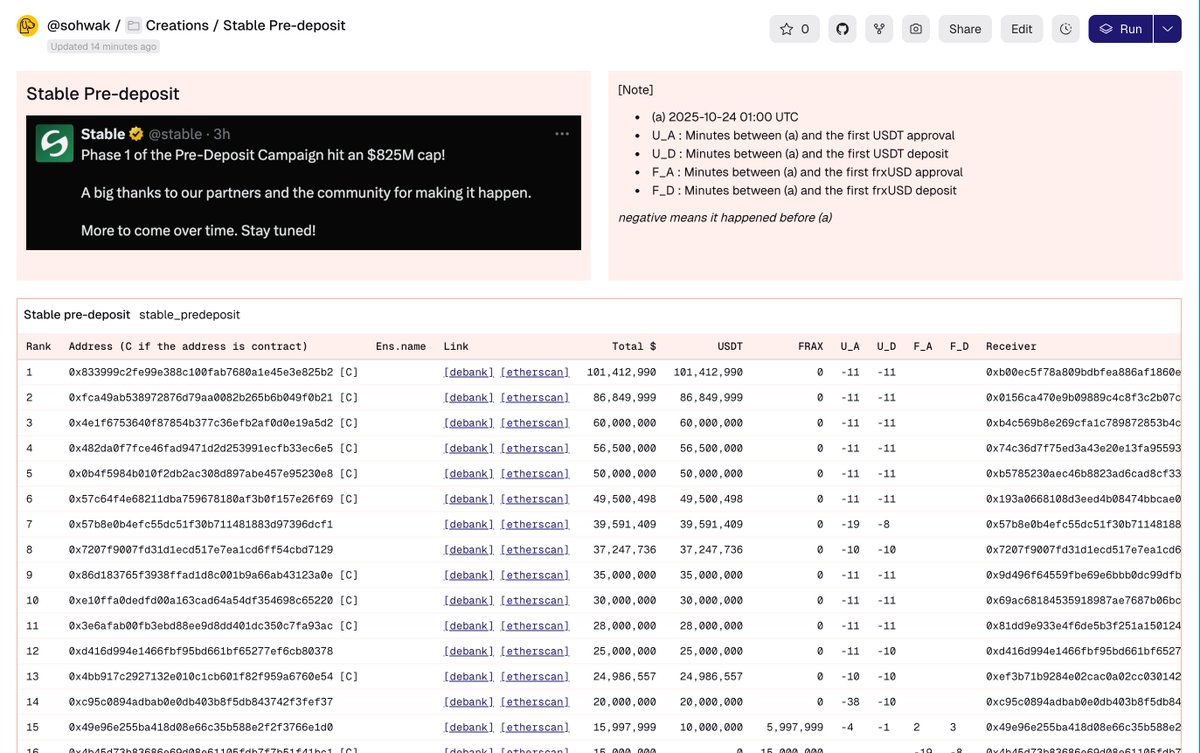Open the Run button dropdown arrow
The image size is (1200, 753).
point(1166,28)
